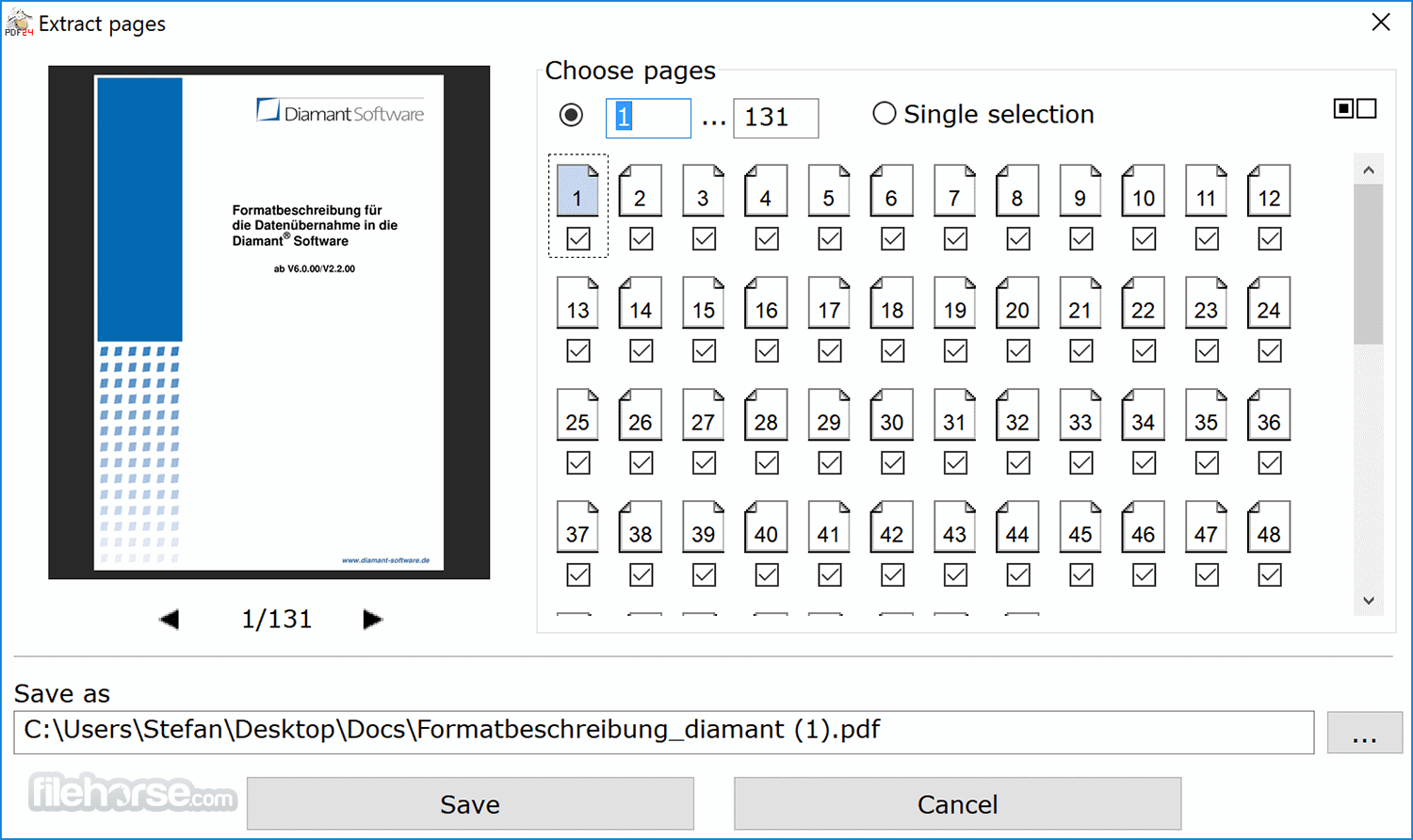Uncheck the checkbox under page 30

click(892, 463)
